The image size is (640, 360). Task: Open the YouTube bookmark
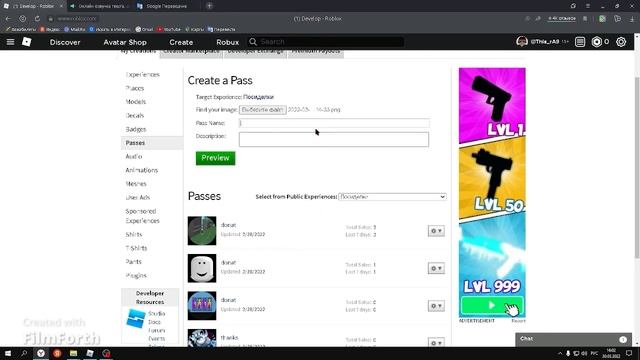point(169,29)
